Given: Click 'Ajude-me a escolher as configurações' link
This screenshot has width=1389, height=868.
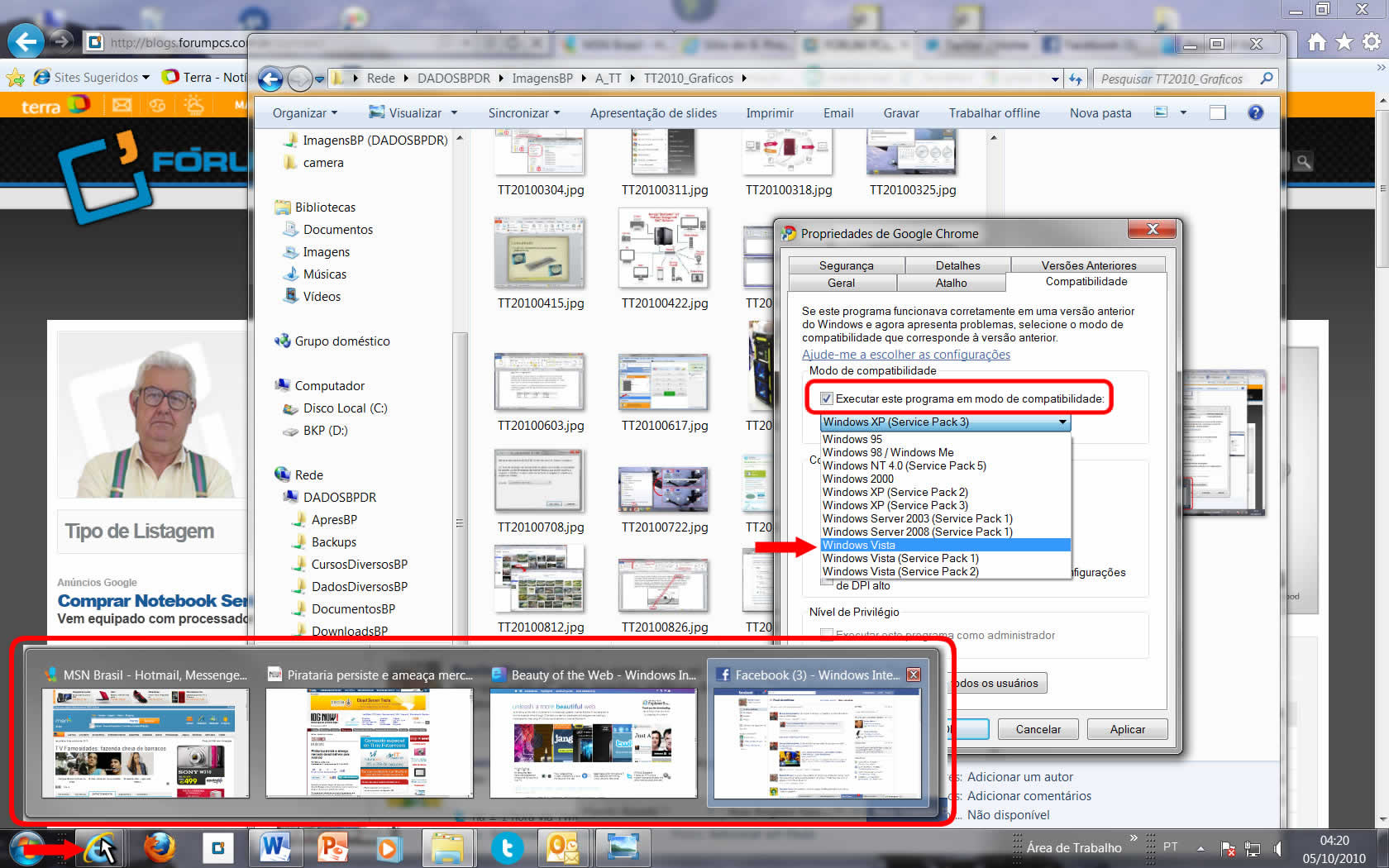Looking at the screenshot, I should tap(905, 355).
